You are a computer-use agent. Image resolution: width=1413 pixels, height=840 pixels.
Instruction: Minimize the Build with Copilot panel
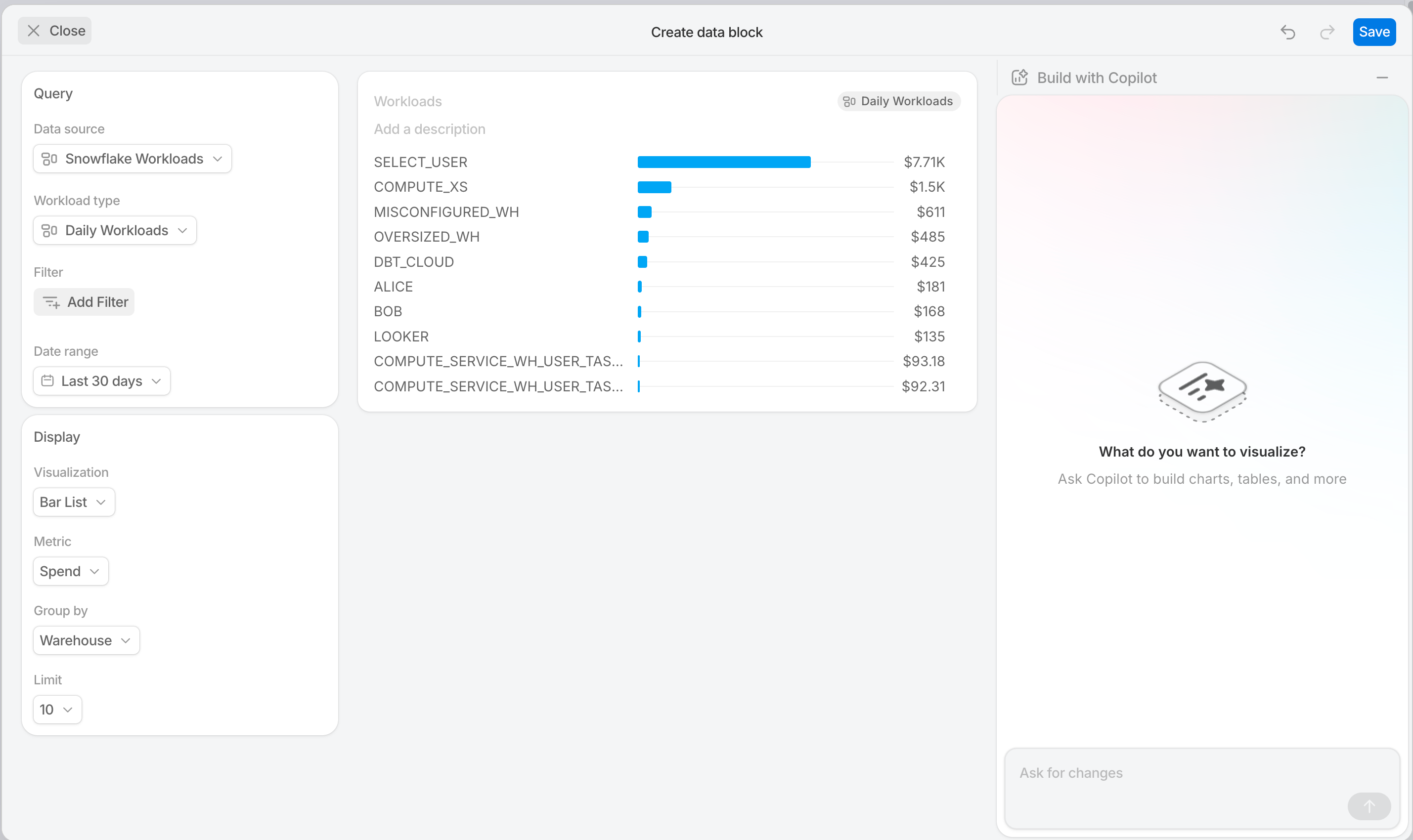tap(1382, 78)
